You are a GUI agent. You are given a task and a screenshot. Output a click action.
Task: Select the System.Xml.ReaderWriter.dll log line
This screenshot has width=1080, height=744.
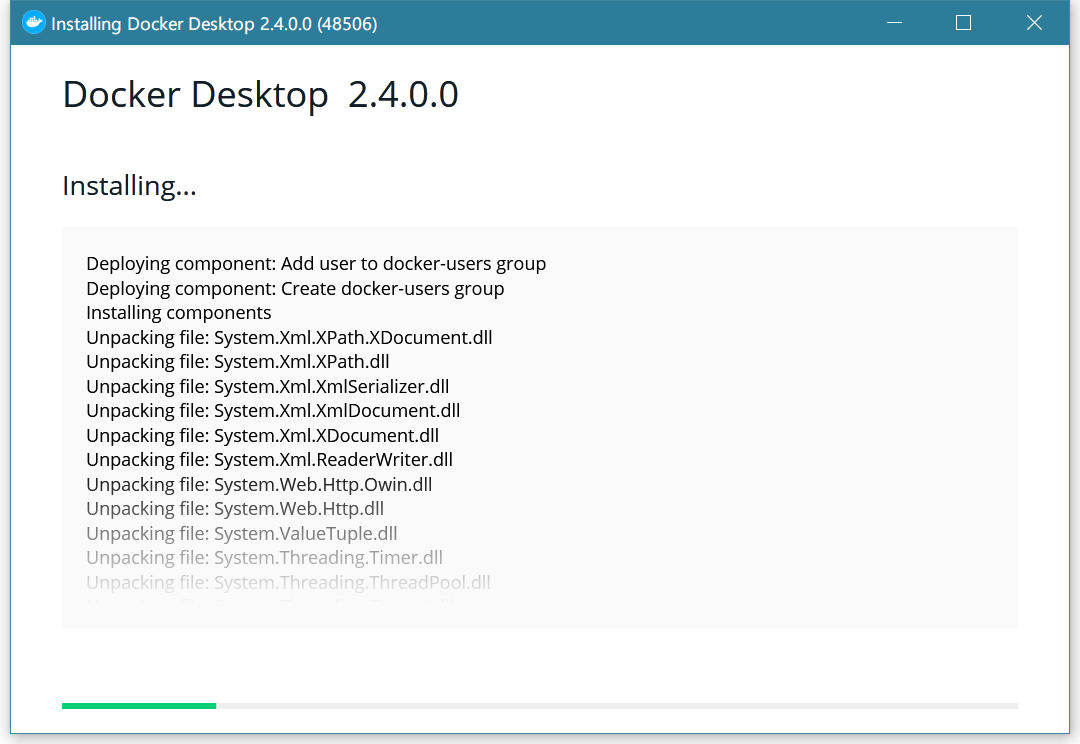click(269, 459)
